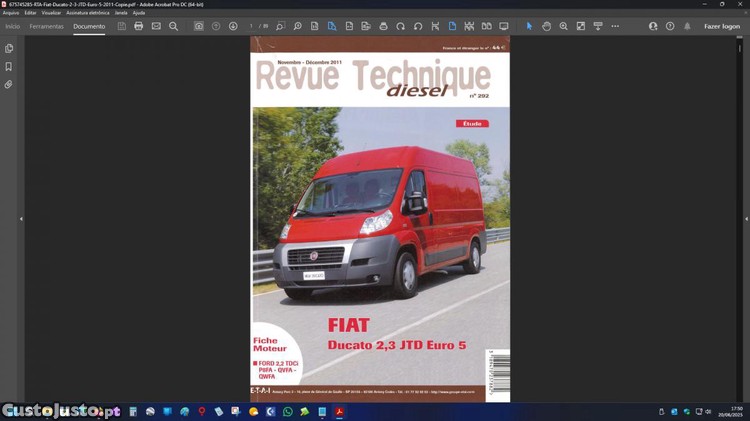Click the current page number field

(252, 26)
